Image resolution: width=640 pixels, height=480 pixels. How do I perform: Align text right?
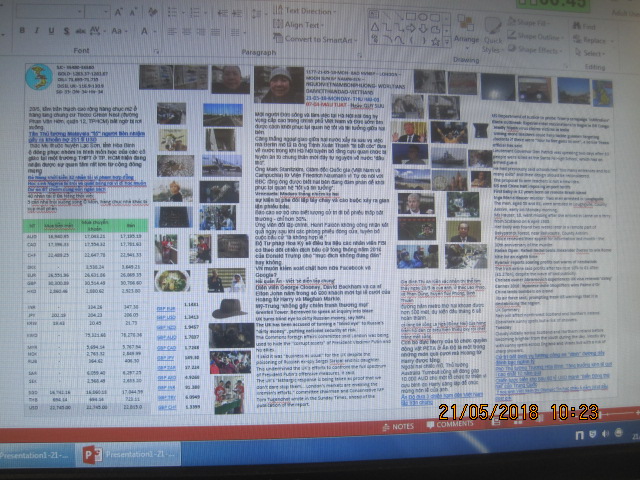coord(201,32)
